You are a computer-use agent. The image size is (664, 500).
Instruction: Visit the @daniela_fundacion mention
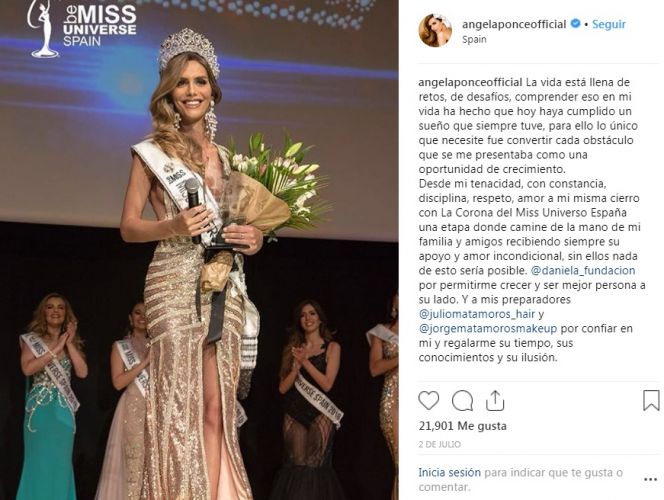pos(583,271)
